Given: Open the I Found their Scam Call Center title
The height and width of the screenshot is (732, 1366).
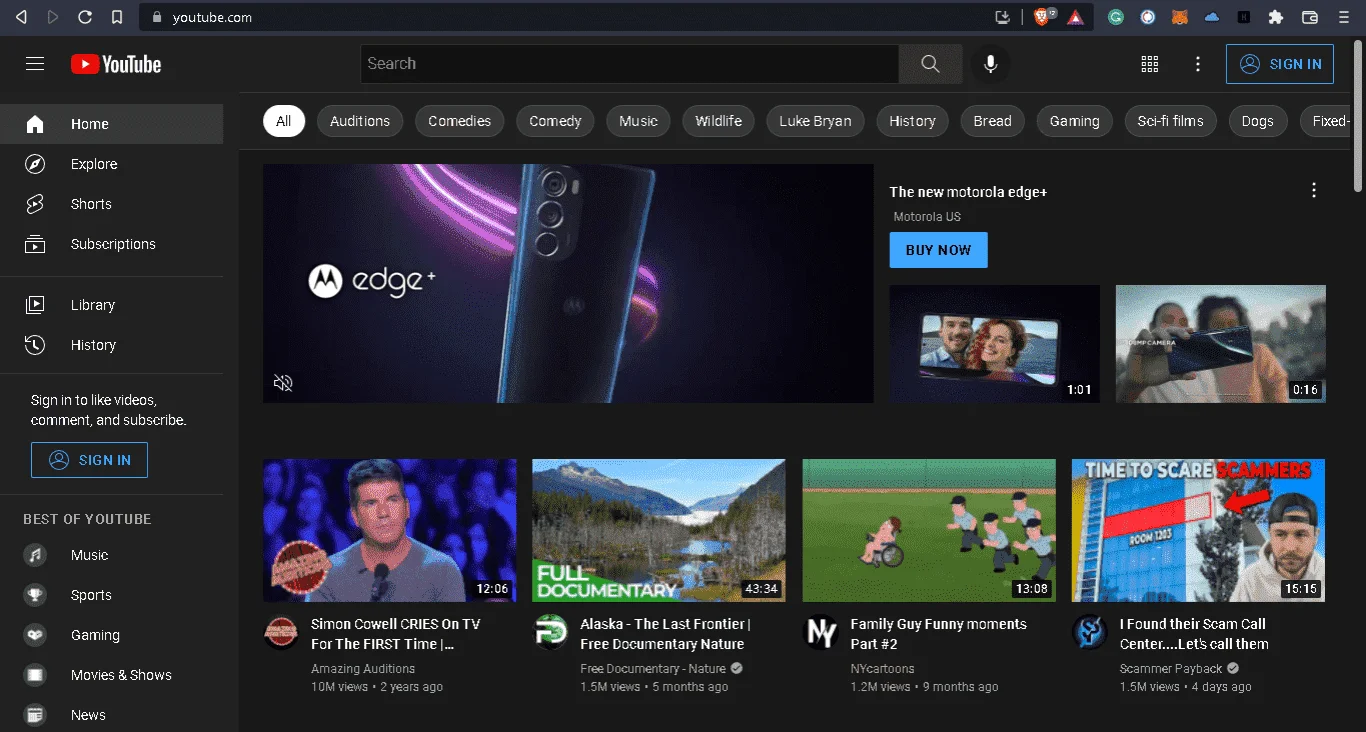Looking at the screenshot, I should tap(1194, 634).
